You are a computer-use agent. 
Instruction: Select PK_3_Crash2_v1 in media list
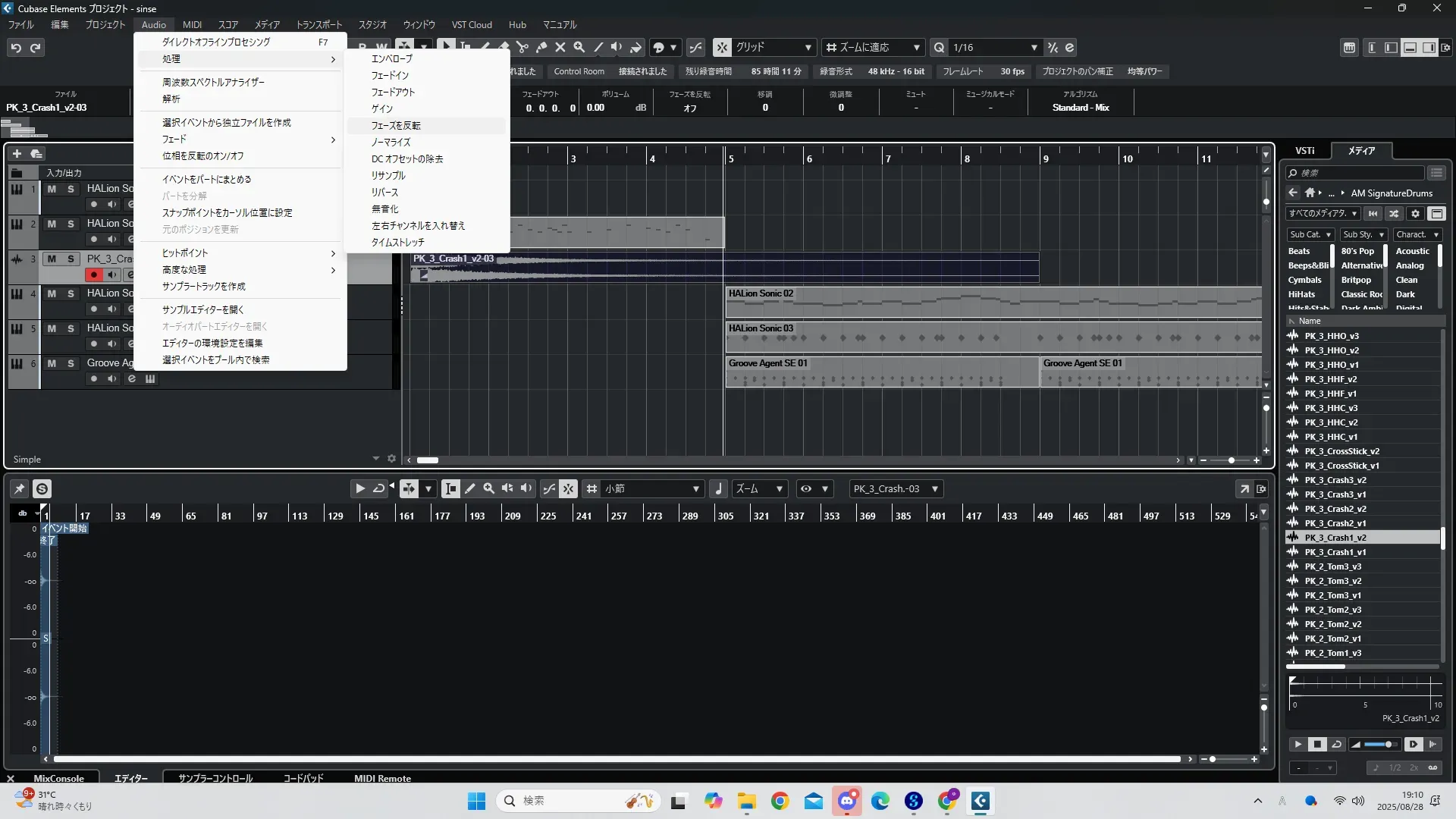pyautogui.click(x=1335, y=523)
